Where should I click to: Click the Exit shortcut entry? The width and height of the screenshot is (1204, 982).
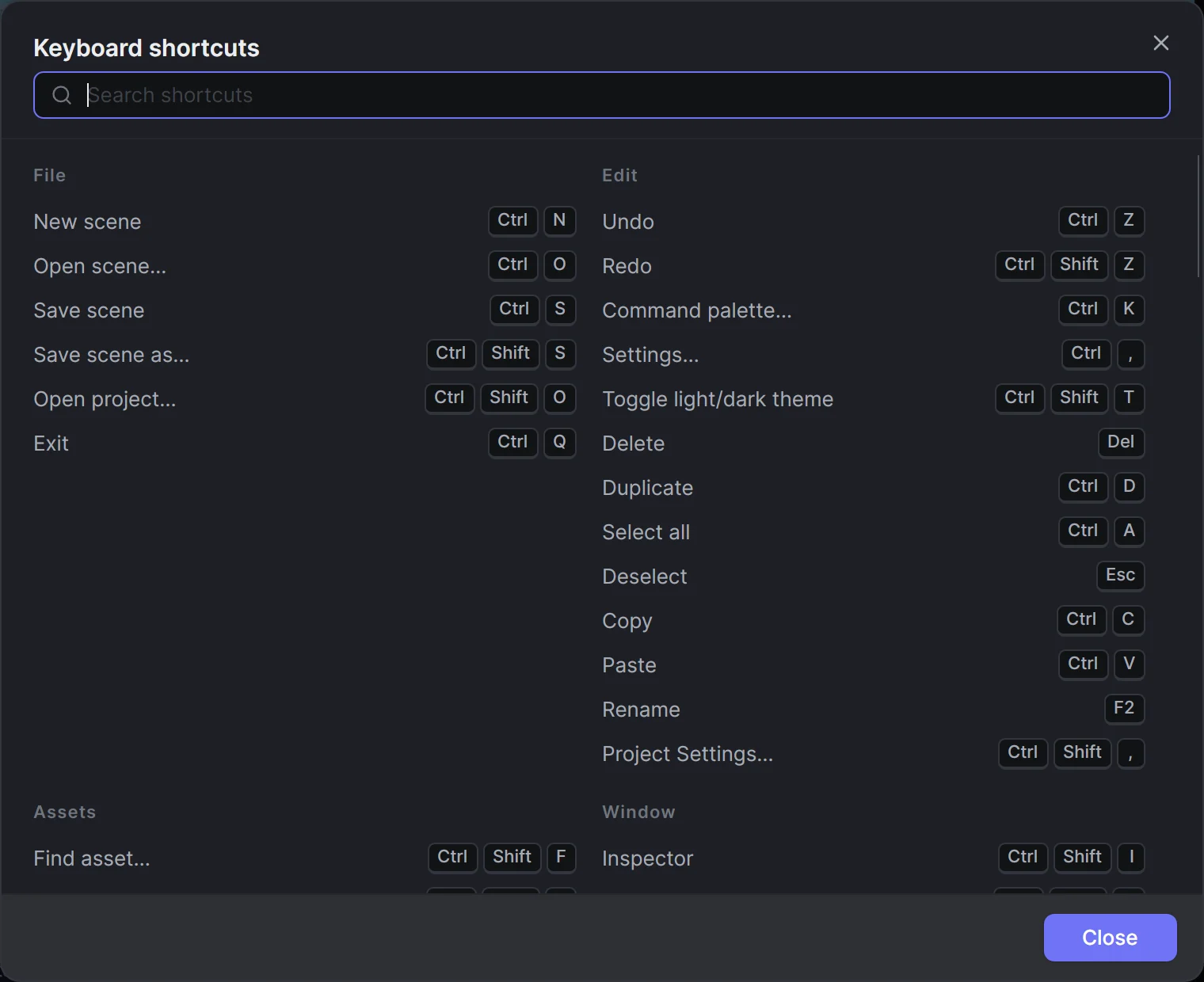coord(304,443)
